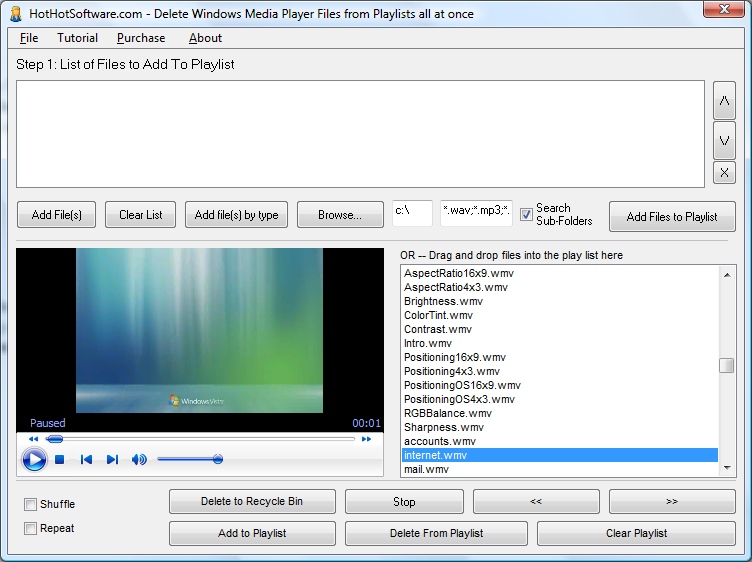This screenshot has width=752, height=562.
Task: Click the >> next button
Action: pos(672,501)
